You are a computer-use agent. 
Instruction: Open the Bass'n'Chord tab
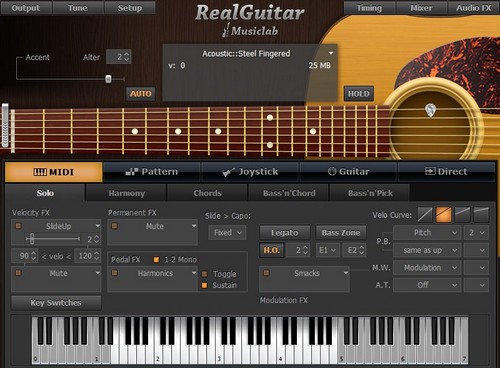click(289, 193)
